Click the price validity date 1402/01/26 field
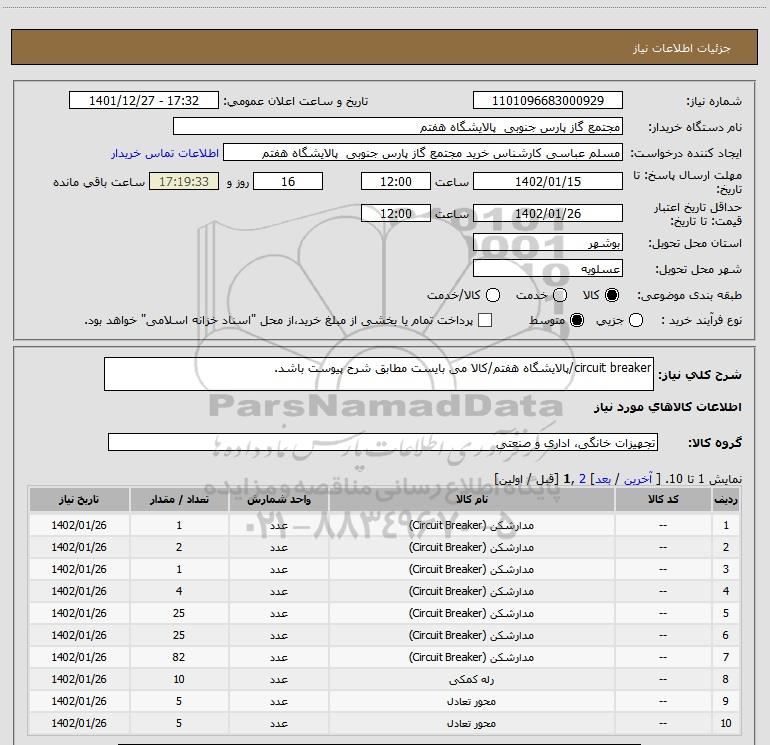The width and height of the screenshot is (770, 745). tap(548, 213)
